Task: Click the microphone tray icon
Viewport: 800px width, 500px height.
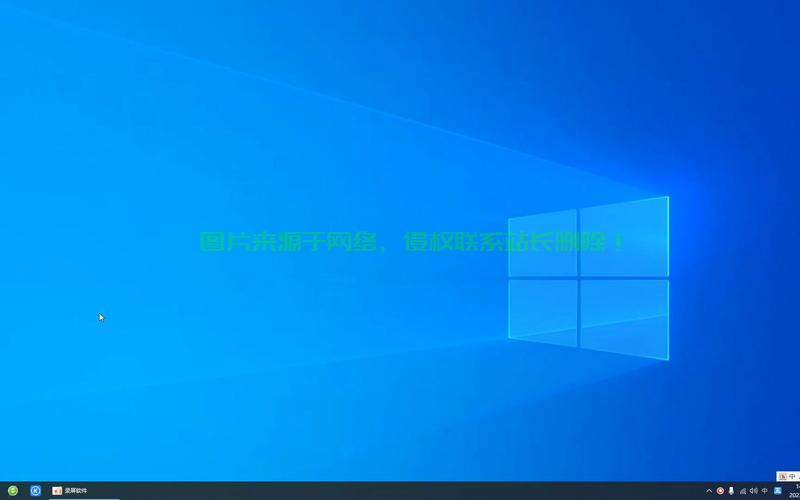Action: click(731, 491)
